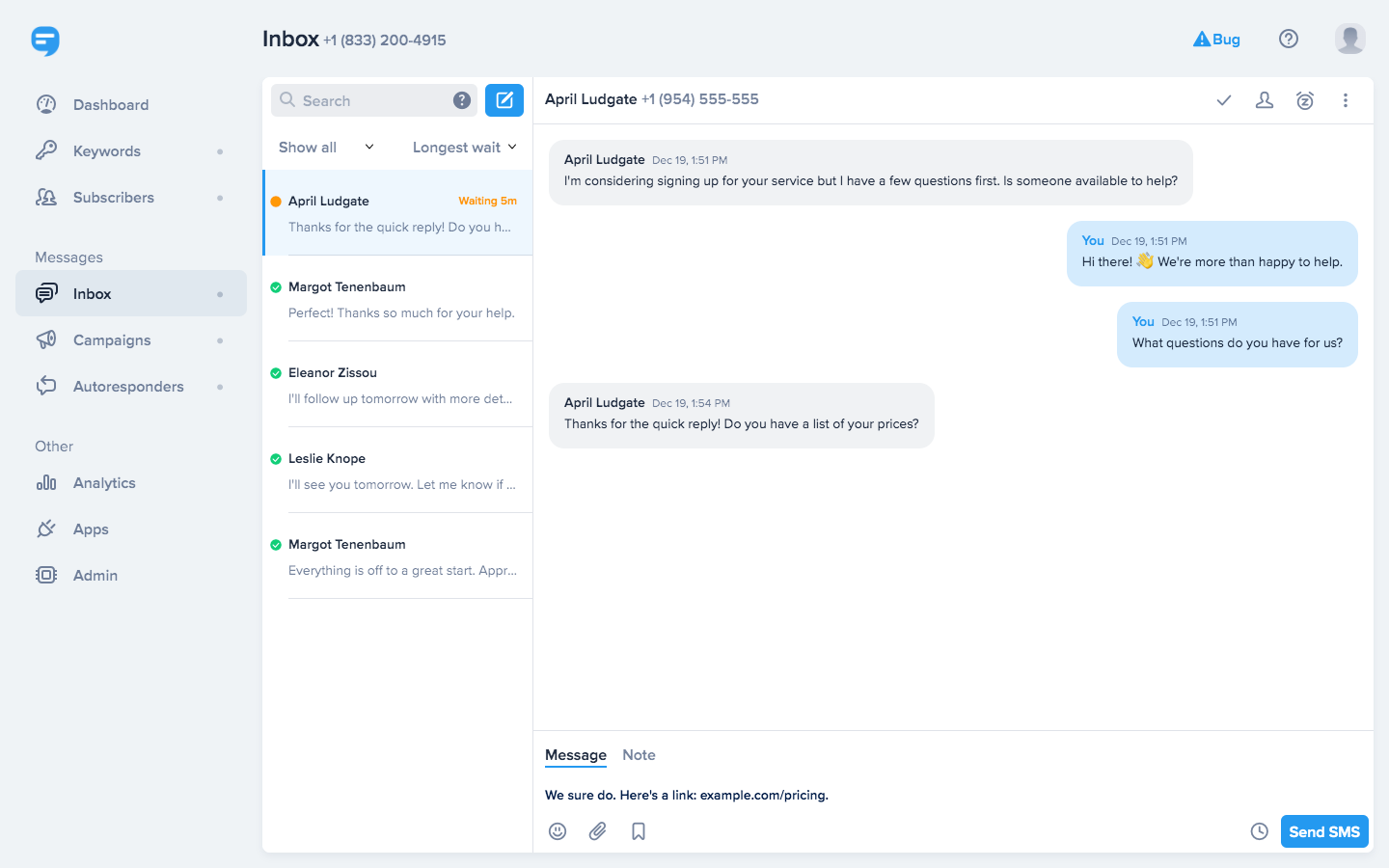Expand the Show all filter dropdown
The width and height of the screenshot is (1389, 868).
click(326, 148)
